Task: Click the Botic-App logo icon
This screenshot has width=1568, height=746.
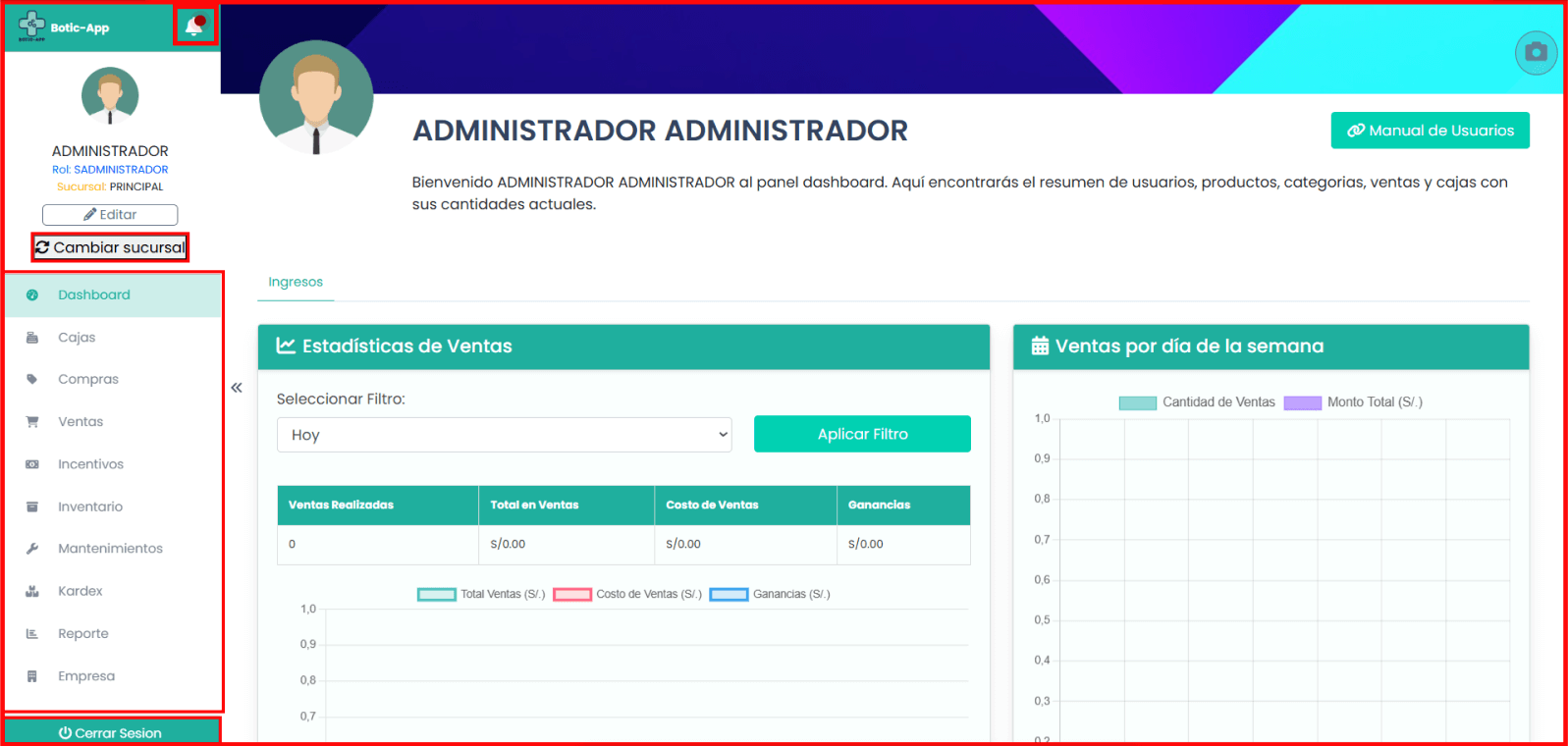Action: tap(31, 26)
